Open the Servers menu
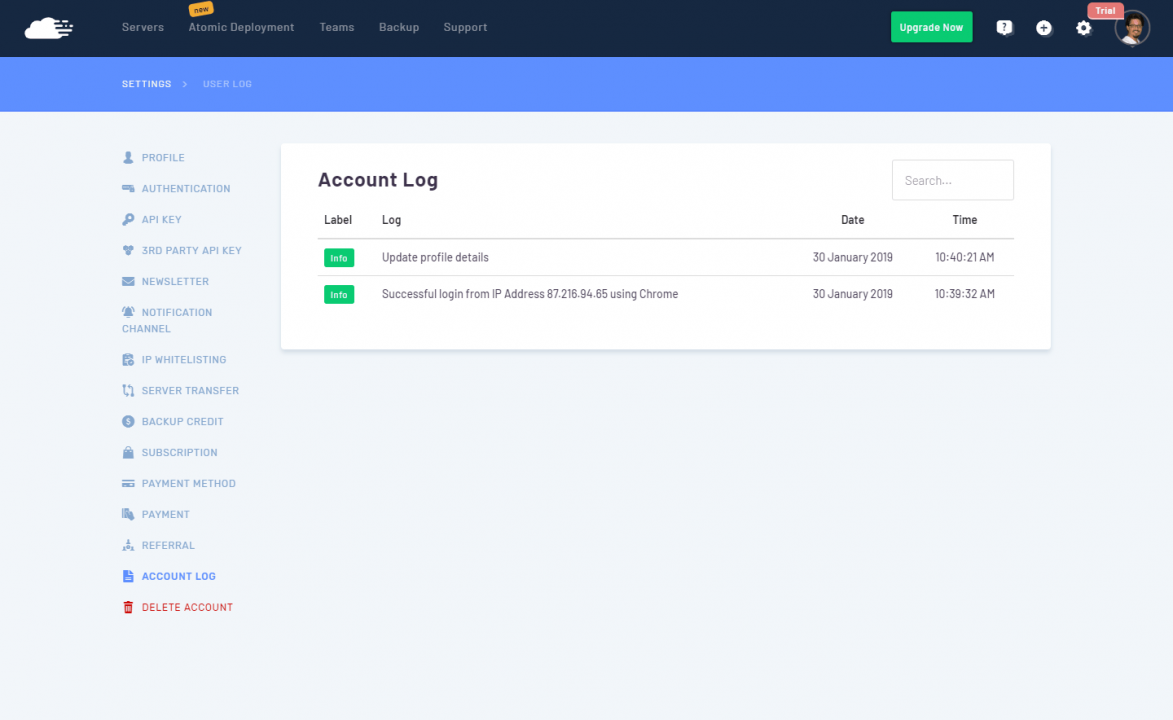1173x720 pixels. point(142,27)
